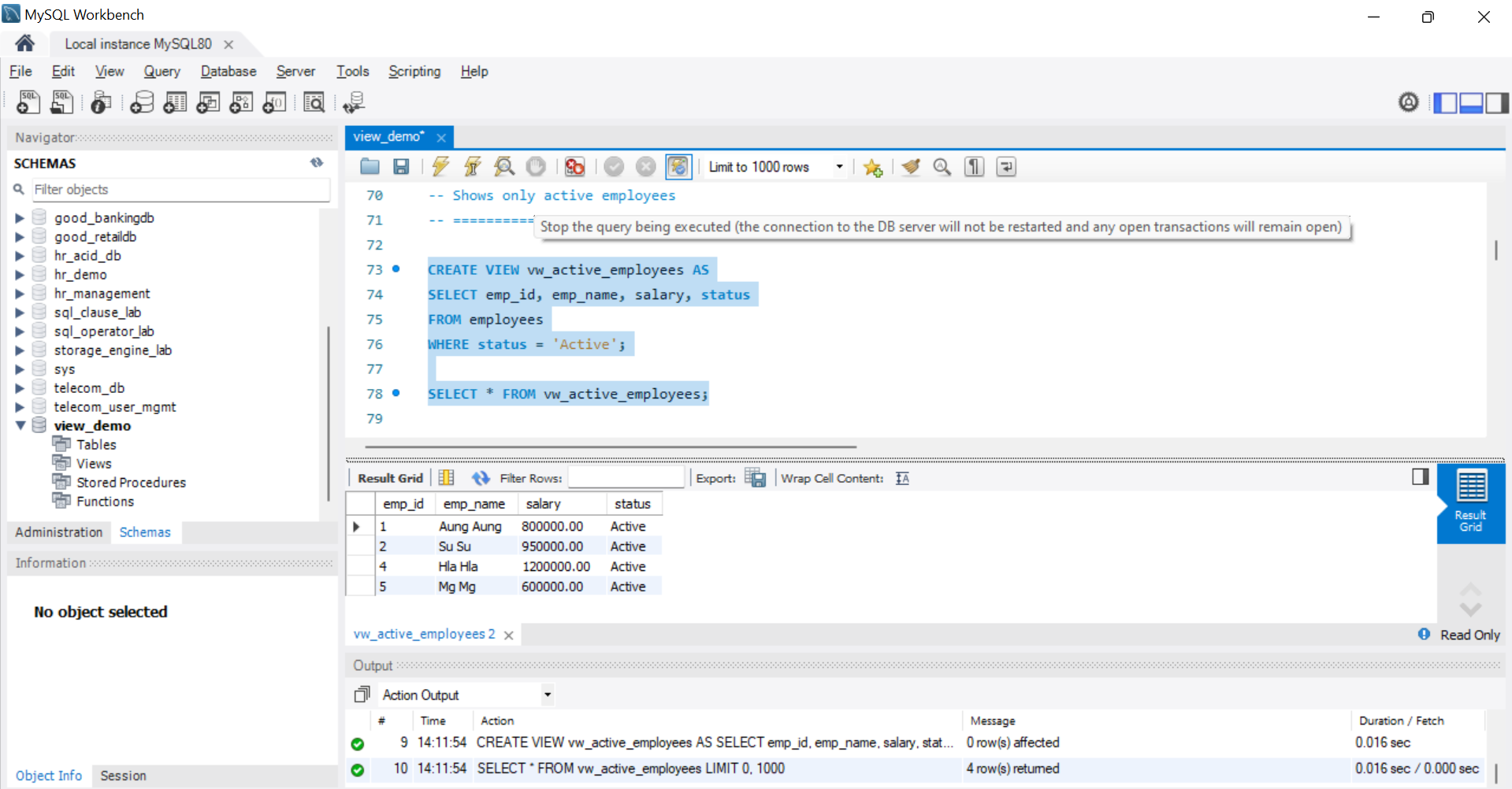Viewport: 1512px width, 789px height.
Task: Open the Query menu
Action: [162, 71]
